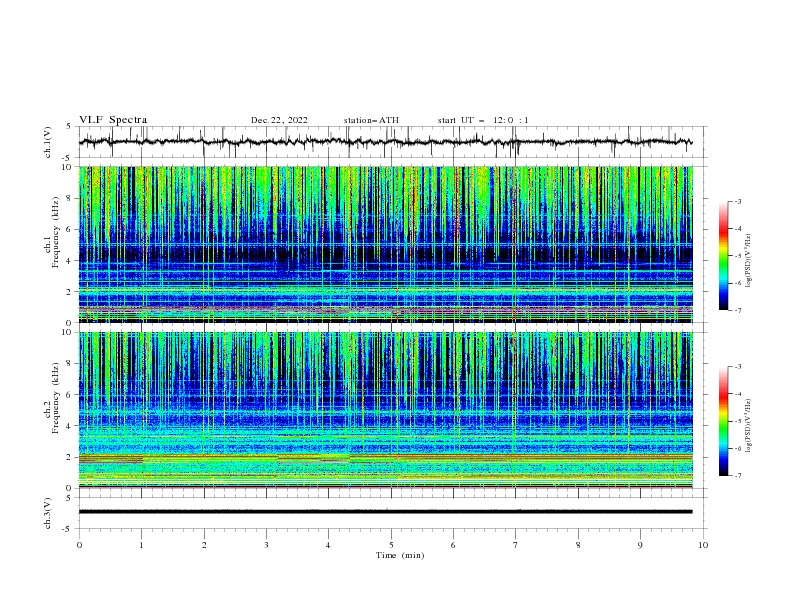The width and height of the screenshot is (792, 612).
Task: Click the "VLF Spectra" plot title
Action: 113,120
